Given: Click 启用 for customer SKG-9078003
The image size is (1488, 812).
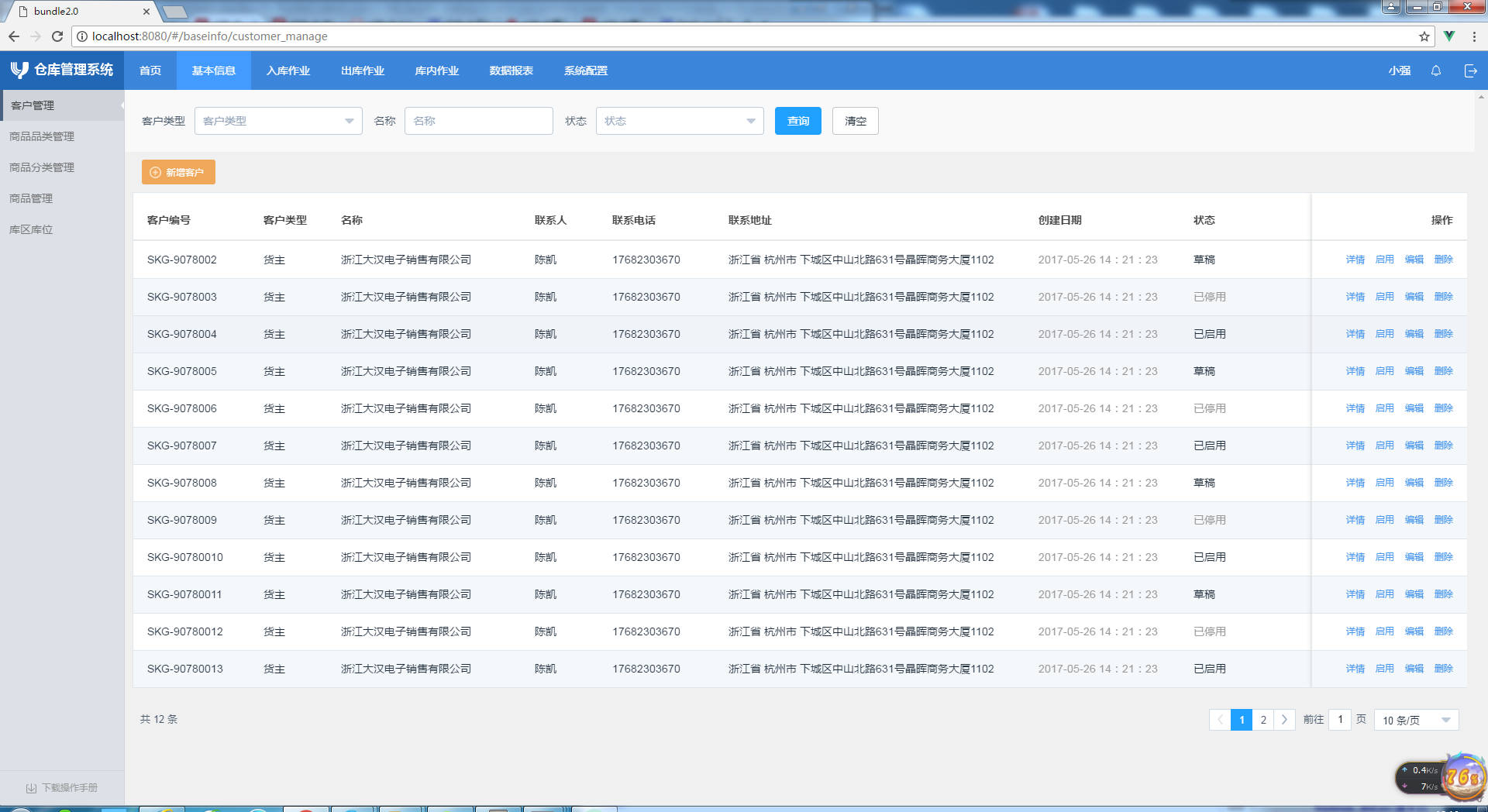Looking at the screenshot, I should (x=1385, y=297).
